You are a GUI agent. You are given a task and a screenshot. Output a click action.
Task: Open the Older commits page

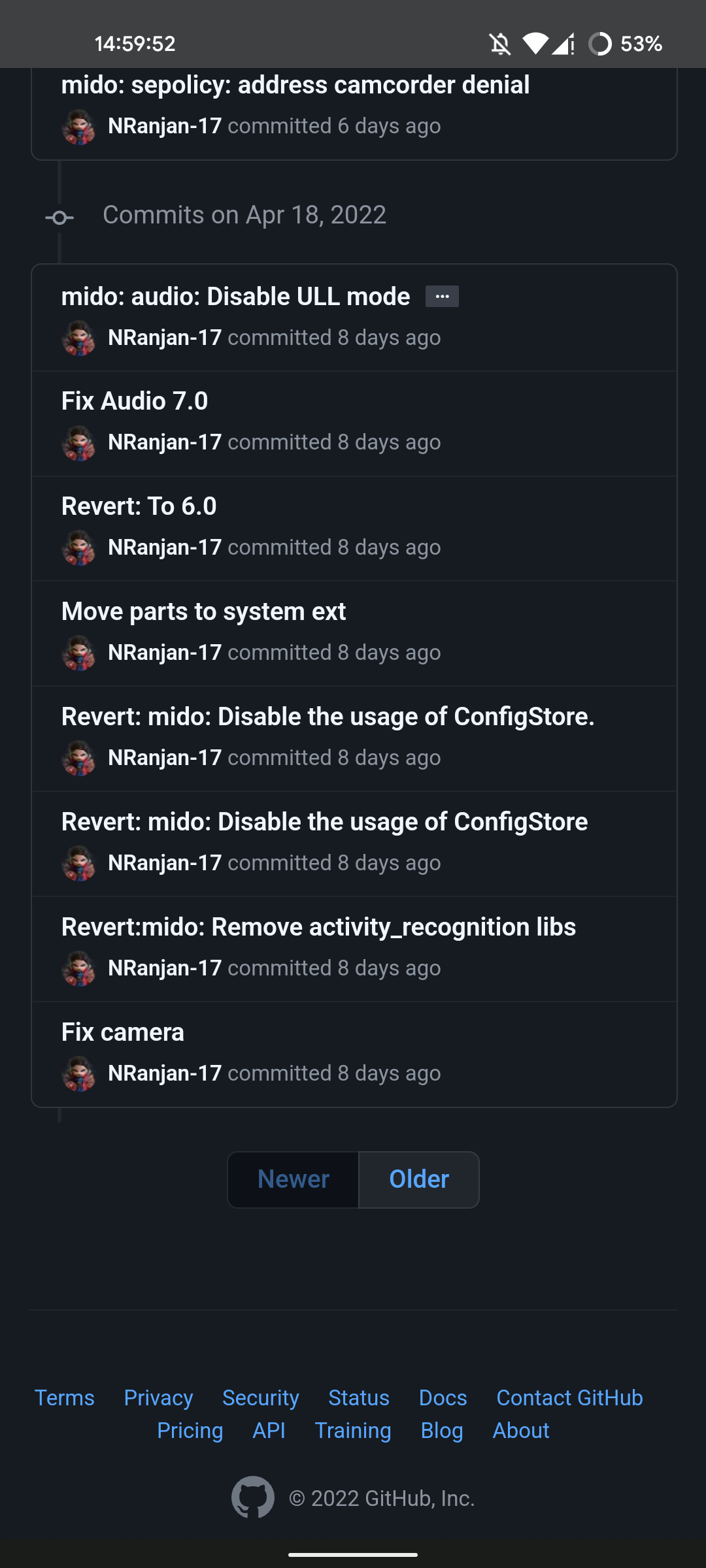coord(418,1179)
